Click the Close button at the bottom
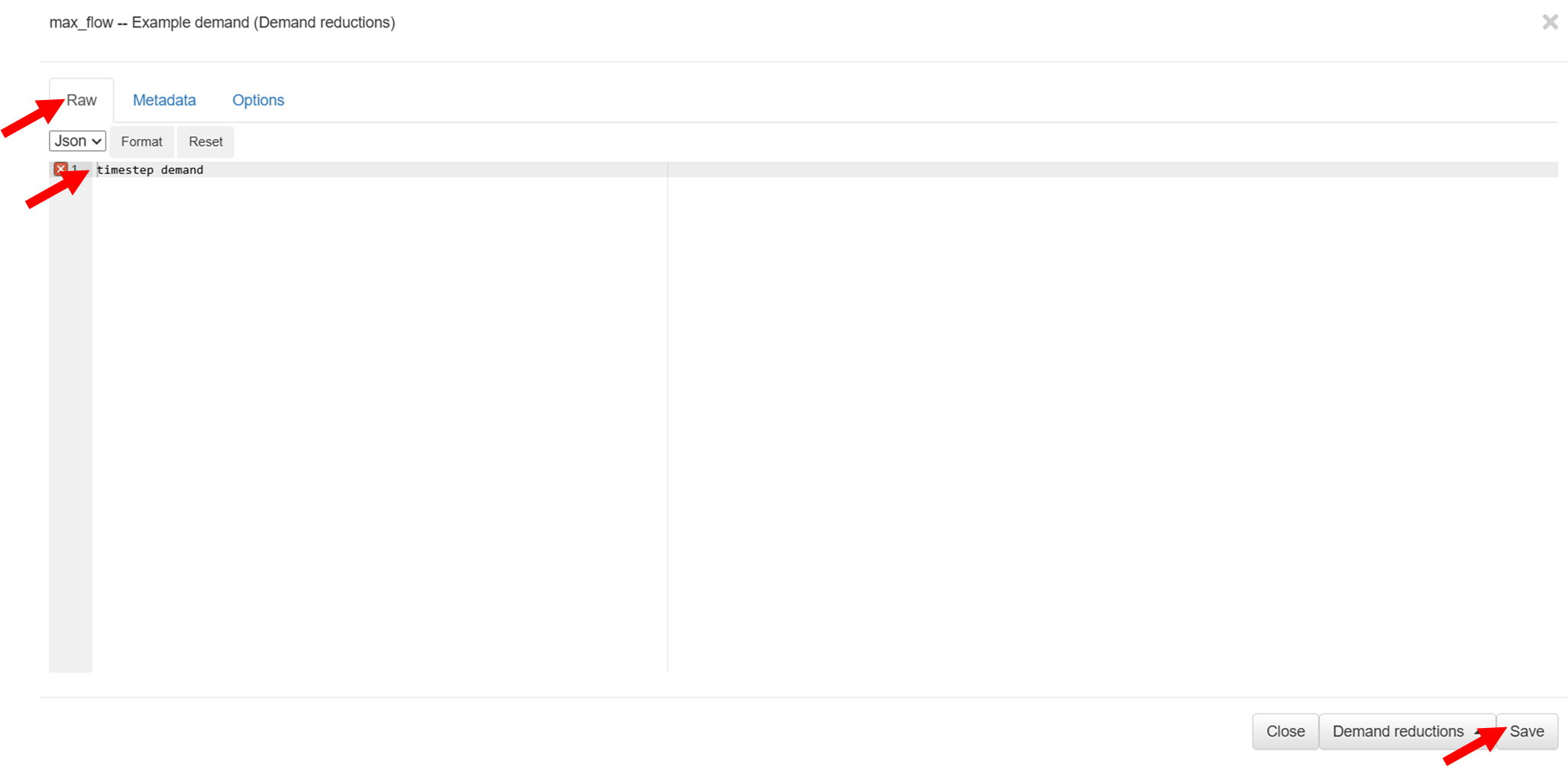Viewport: 1568px width, 767px height. pyautogui.click(x=1285, y=732)
